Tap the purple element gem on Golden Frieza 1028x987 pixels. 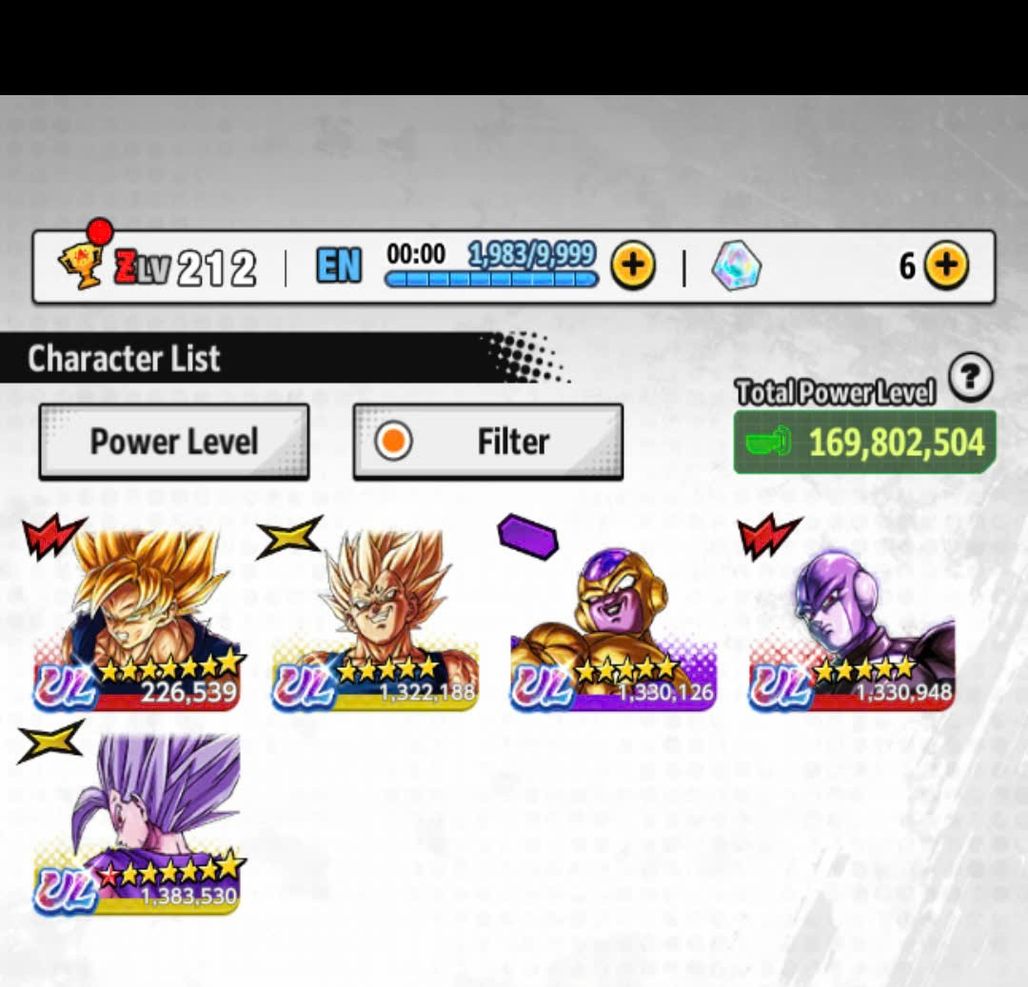[528, 536]
